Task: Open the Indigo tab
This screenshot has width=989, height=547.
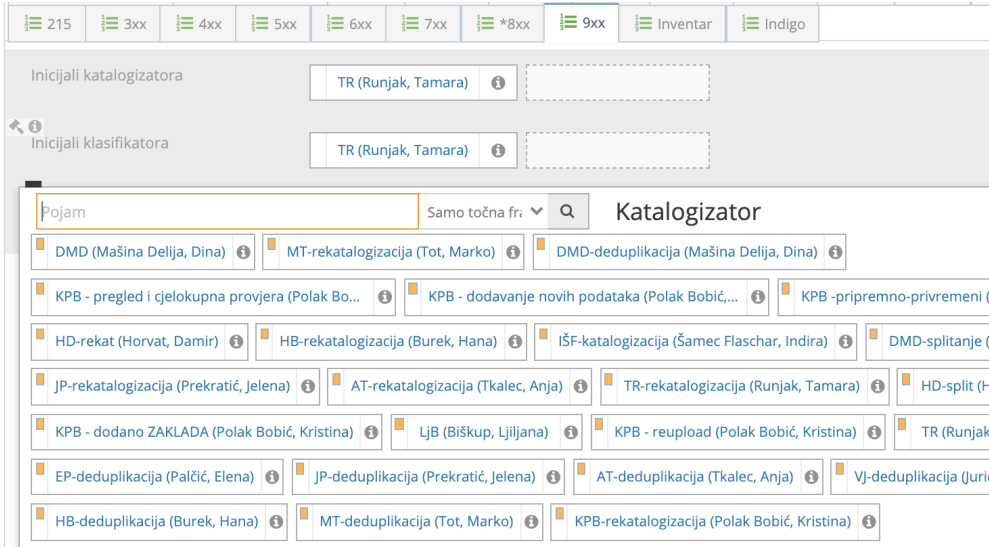Action: tap(773, 24)
